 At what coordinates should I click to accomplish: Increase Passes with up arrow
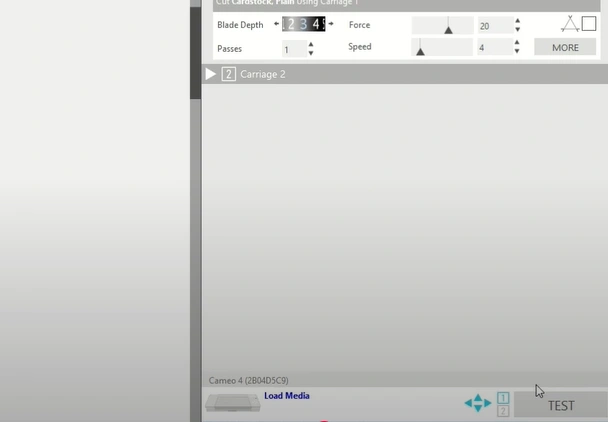click(x=311, y=44)
